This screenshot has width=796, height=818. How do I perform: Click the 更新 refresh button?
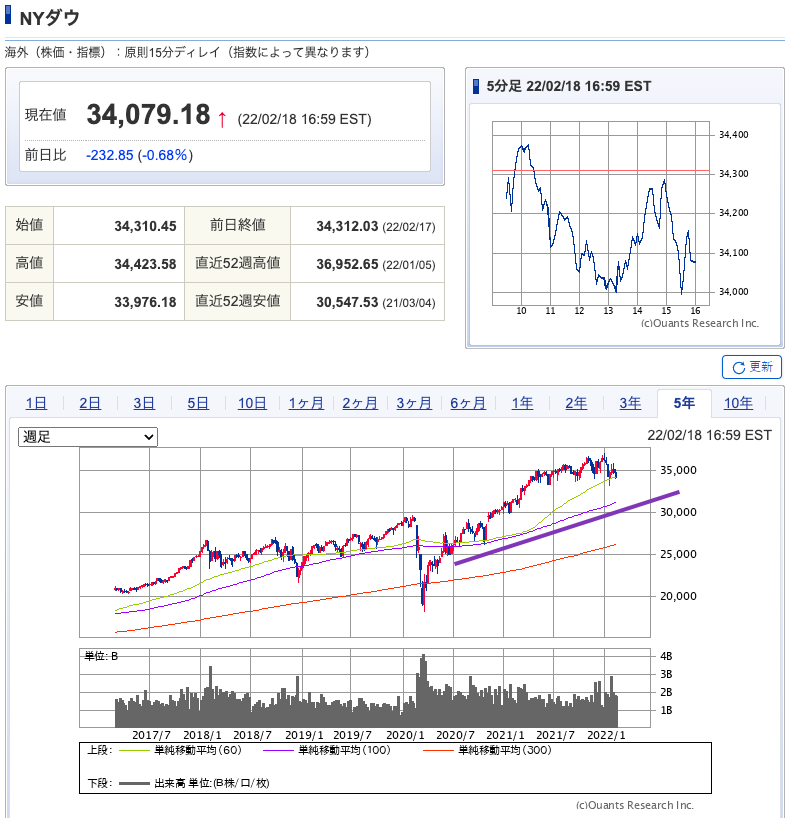coord(752,367)
